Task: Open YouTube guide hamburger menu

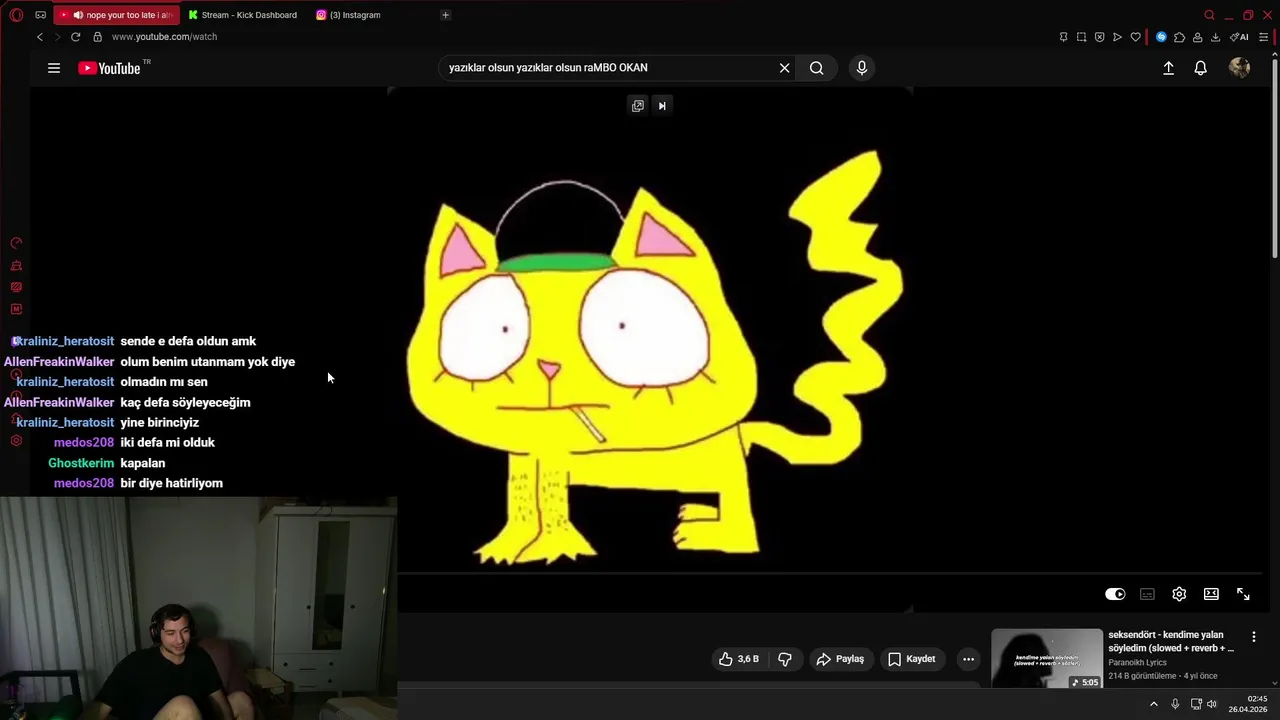Action: click(54, 68)
